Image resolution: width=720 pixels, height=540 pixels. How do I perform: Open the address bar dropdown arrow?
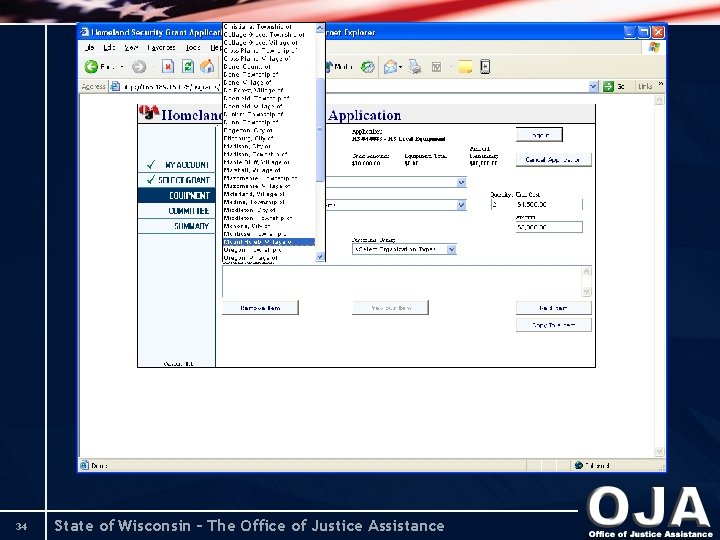[x=593, y=86]
